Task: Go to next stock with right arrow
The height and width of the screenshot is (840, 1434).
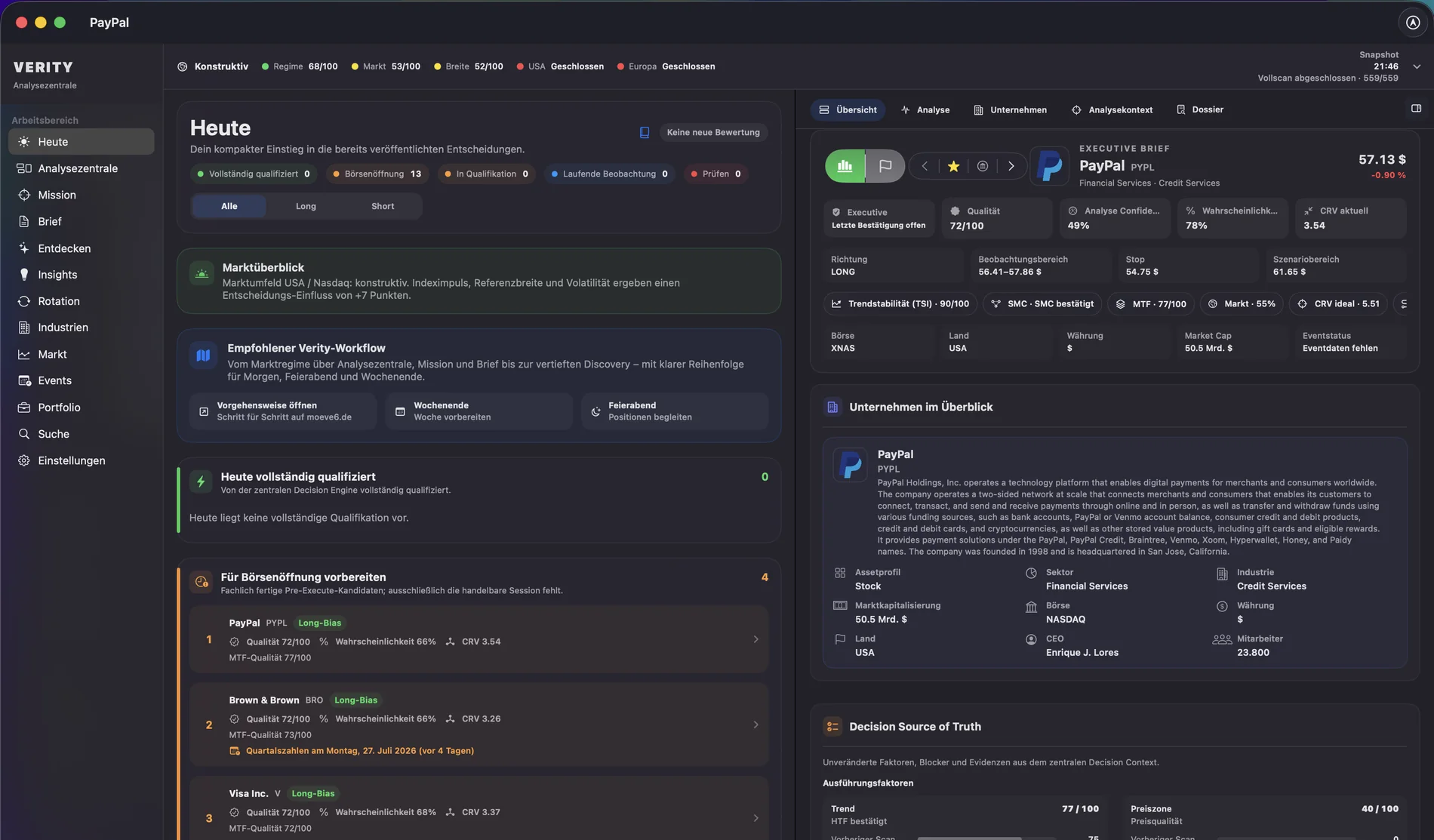Action: 1011,166
